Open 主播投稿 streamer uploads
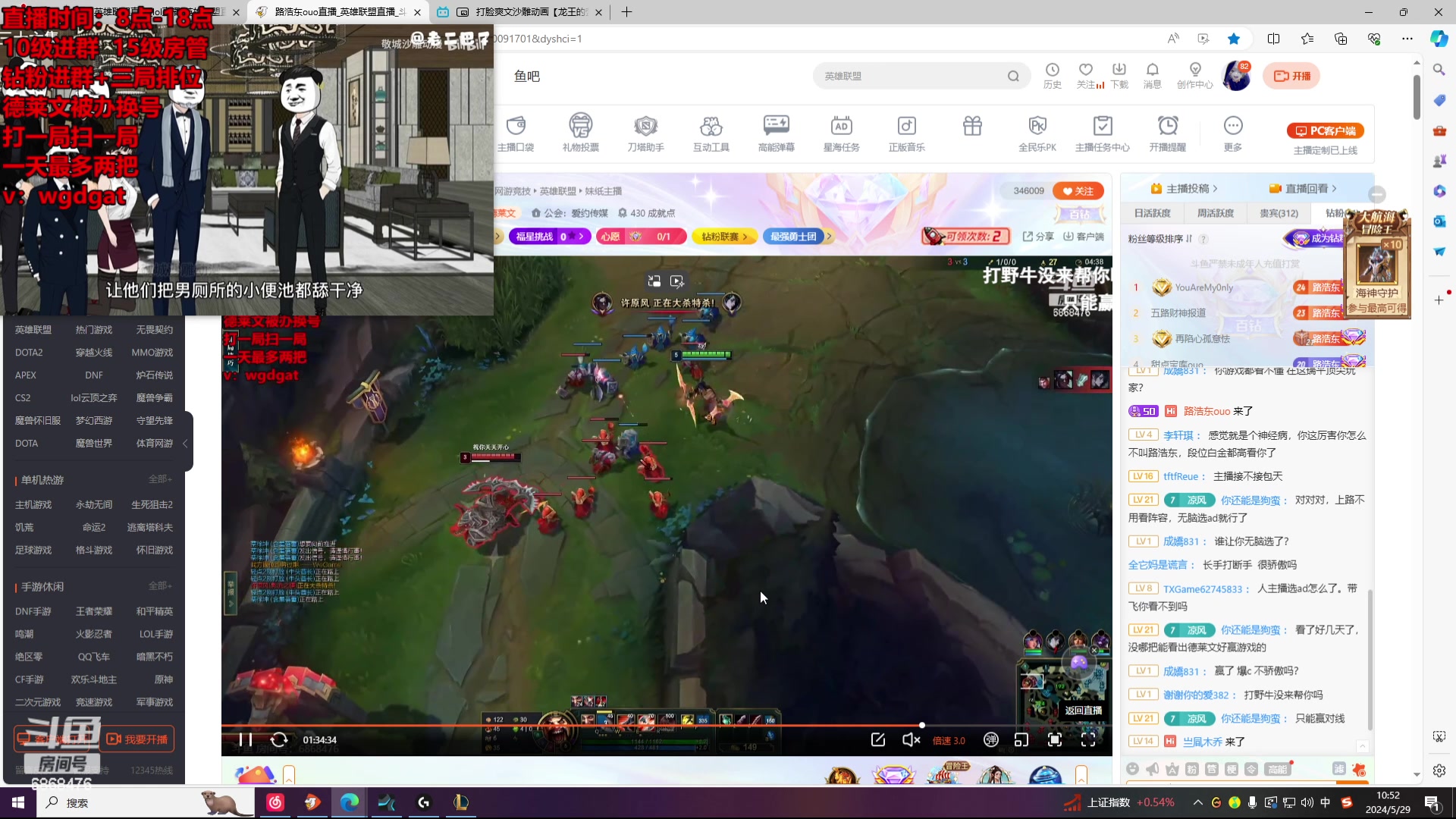 coord(1185,189)
